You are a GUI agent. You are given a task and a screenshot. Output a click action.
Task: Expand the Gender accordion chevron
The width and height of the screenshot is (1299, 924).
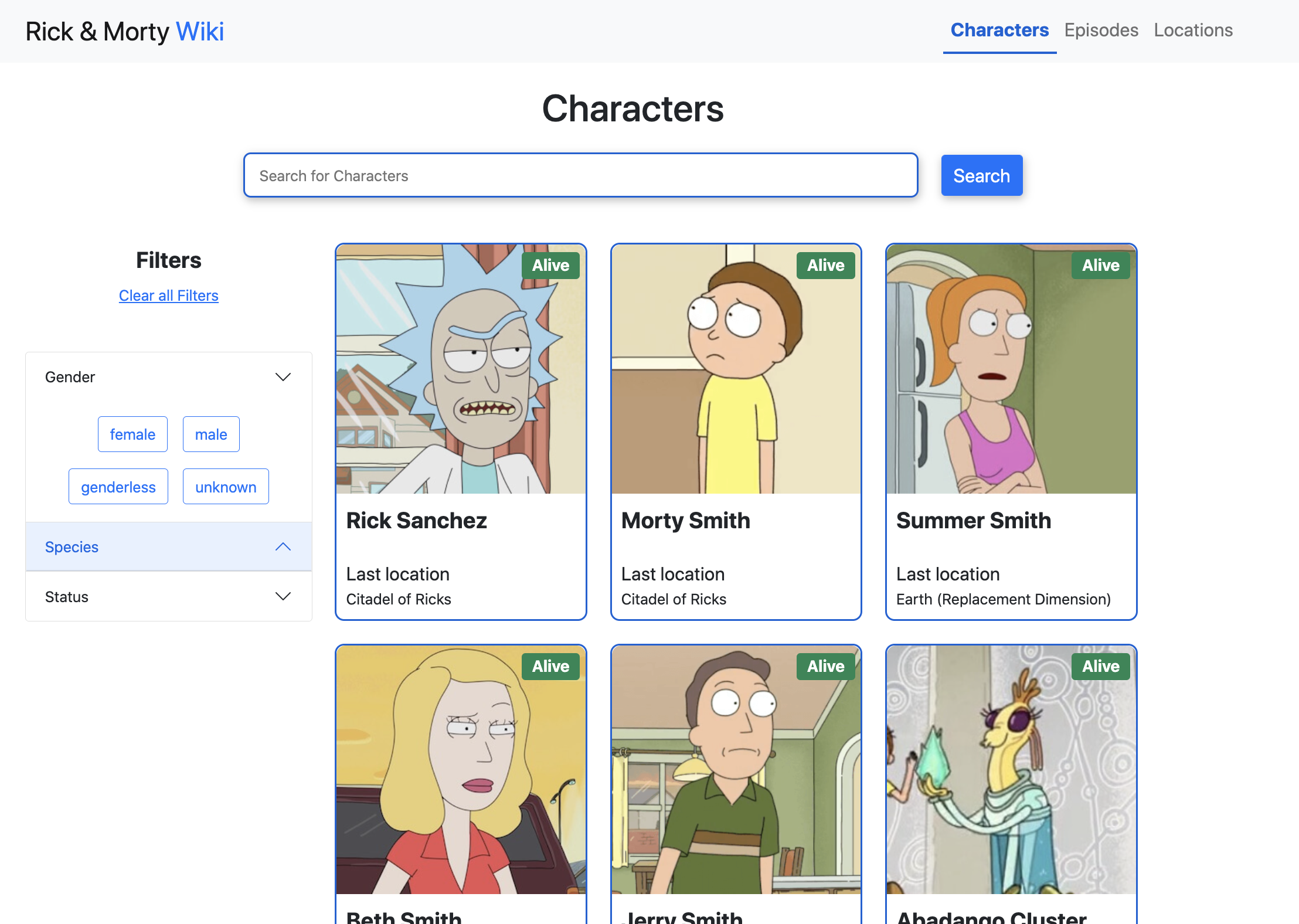283,377
